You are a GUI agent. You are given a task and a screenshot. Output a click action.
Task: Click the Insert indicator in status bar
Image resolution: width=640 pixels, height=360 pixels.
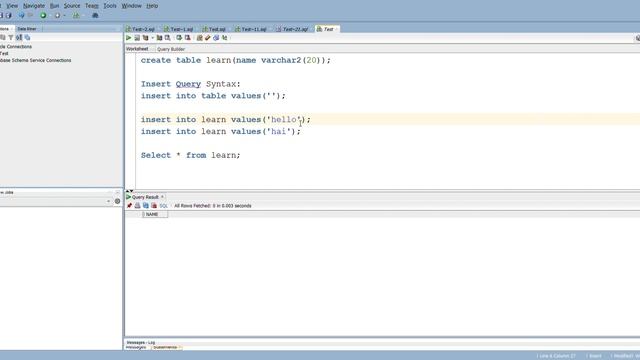point(594,356)
